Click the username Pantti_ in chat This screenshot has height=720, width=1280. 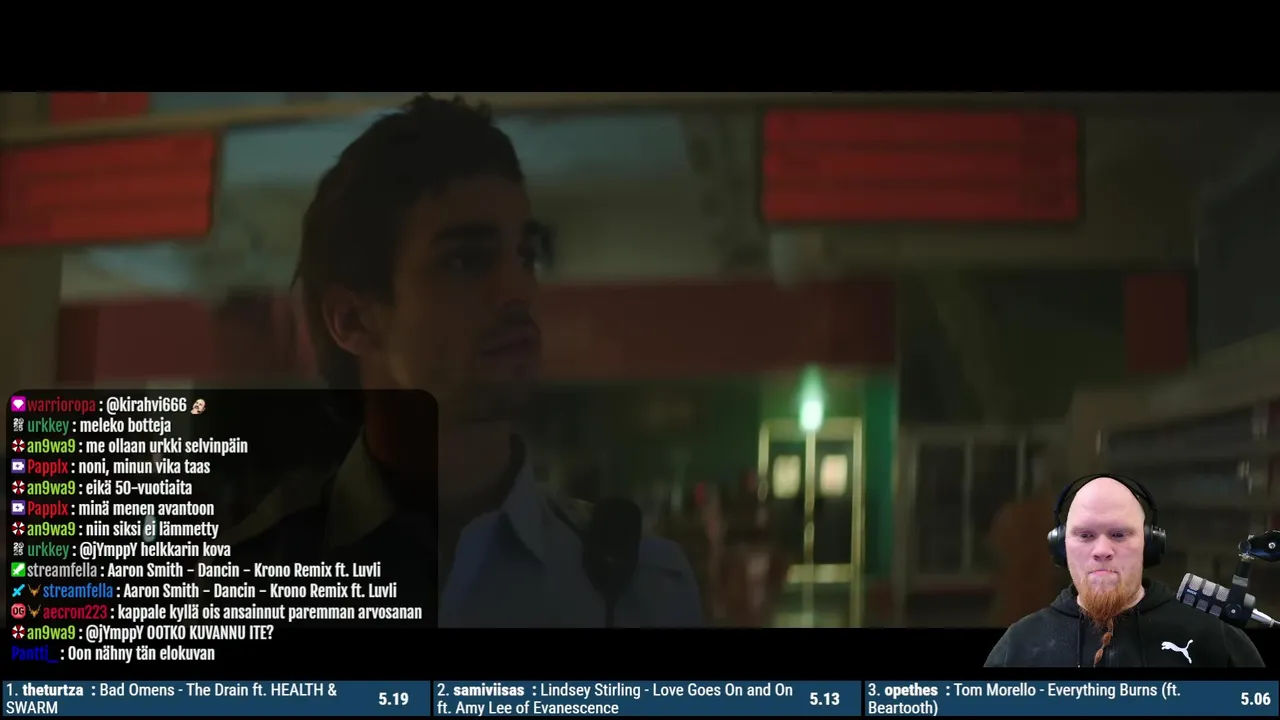[x=34, y=653]
